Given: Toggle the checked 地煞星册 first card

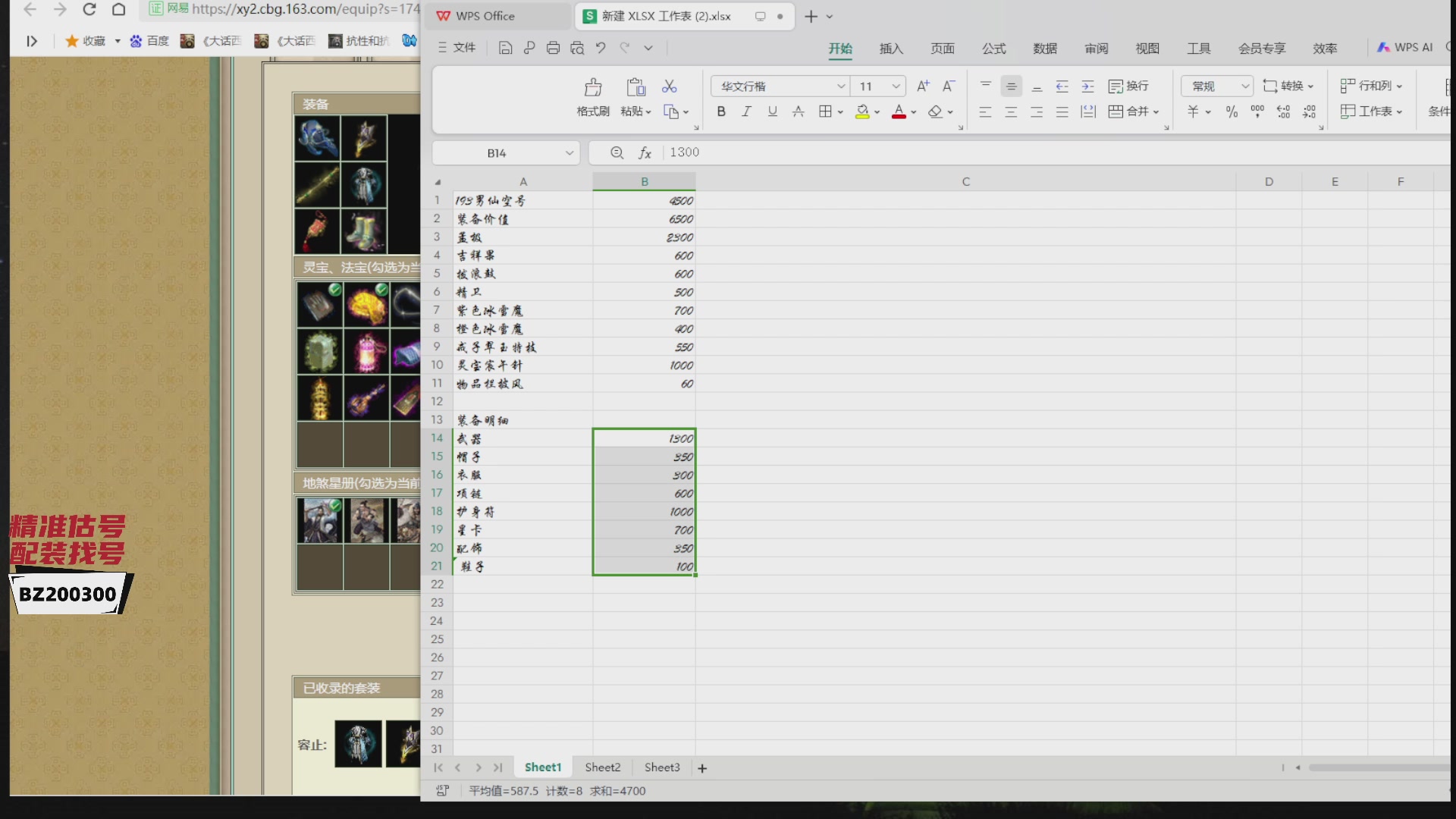Looking at the screenshot, I should [x=320, y=520].
